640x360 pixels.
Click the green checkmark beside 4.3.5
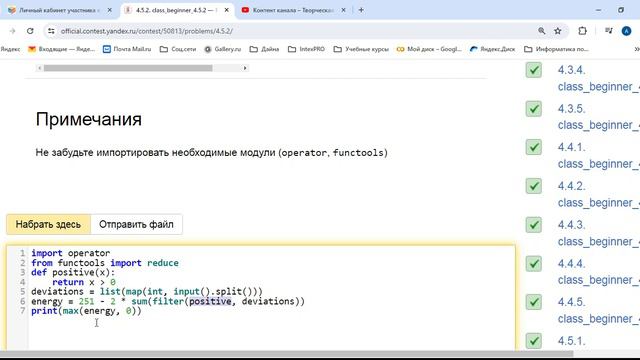point(533,109)
